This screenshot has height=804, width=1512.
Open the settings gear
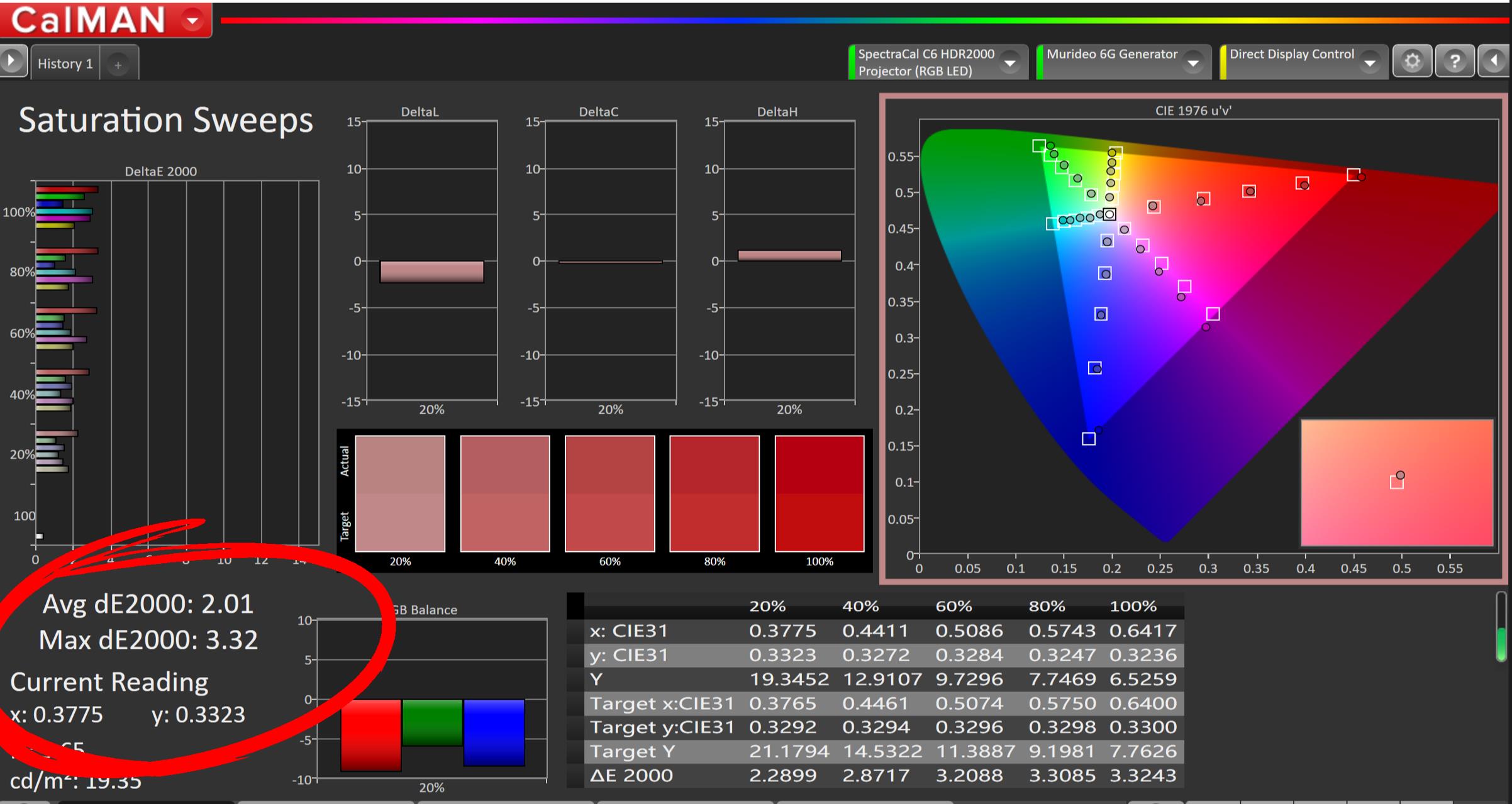pyautogui.click(x=1412, y=61)
